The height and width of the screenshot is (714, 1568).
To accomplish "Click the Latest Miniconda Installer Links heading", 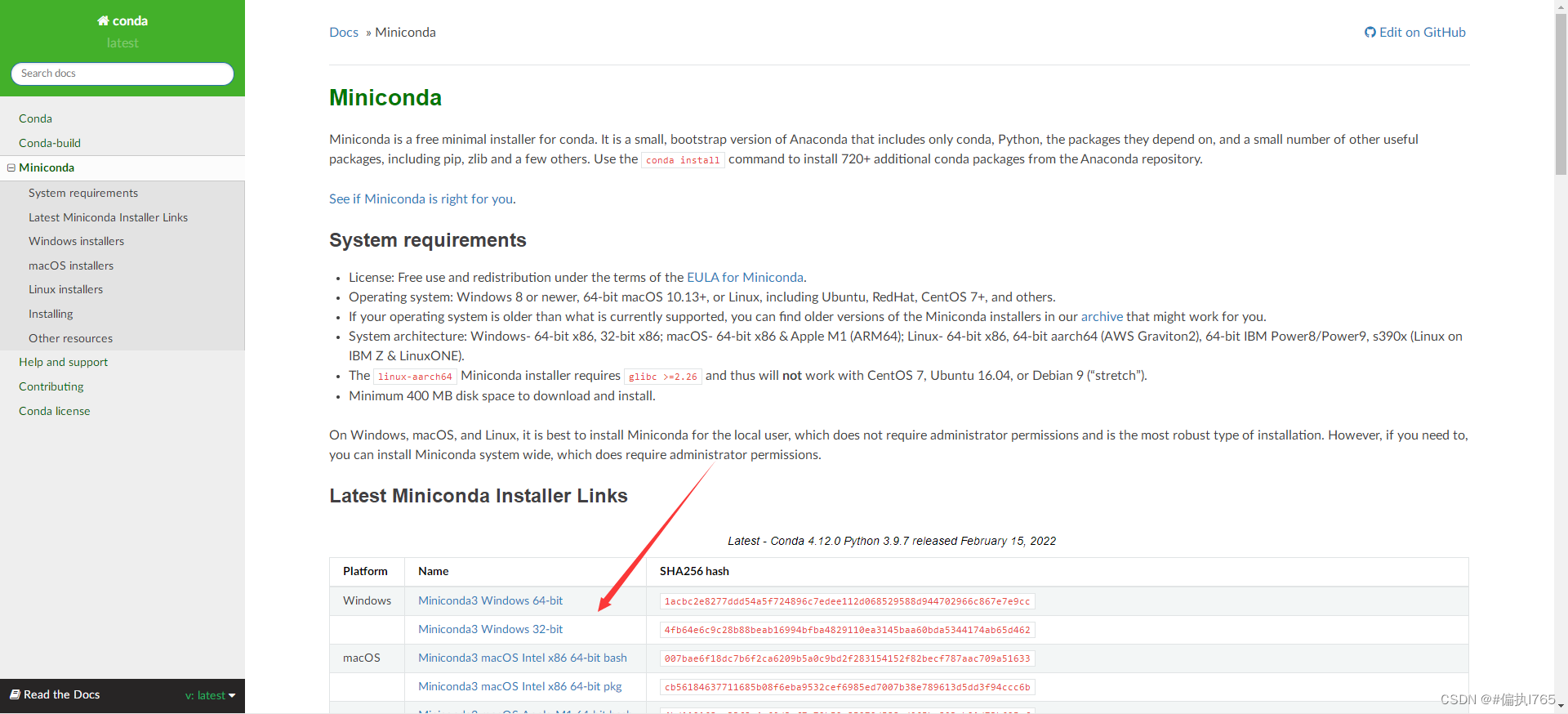I will pos(479,496).
